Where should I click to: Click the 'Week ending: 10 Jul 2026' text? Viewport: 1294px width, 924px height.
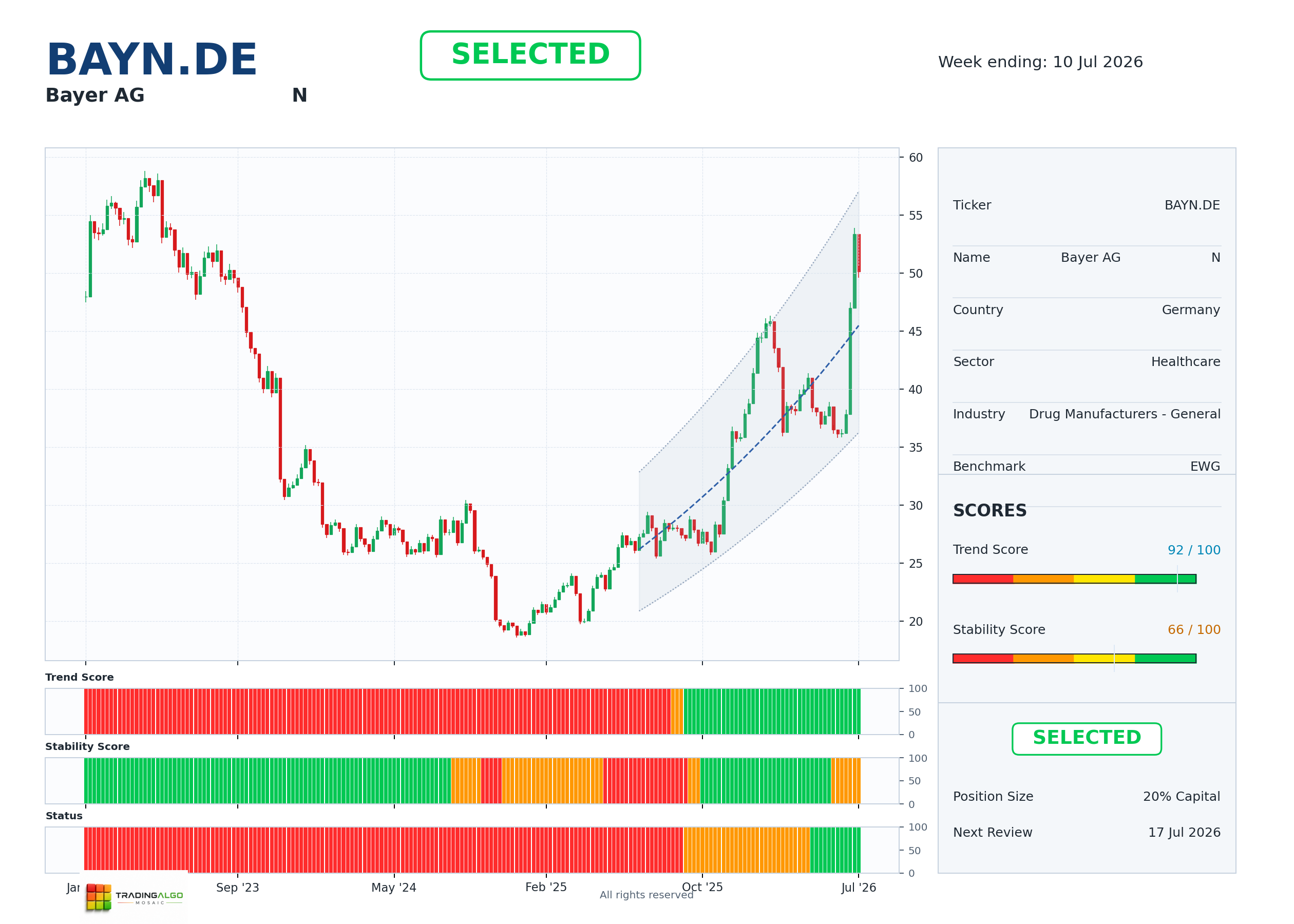click(1040, 62)
